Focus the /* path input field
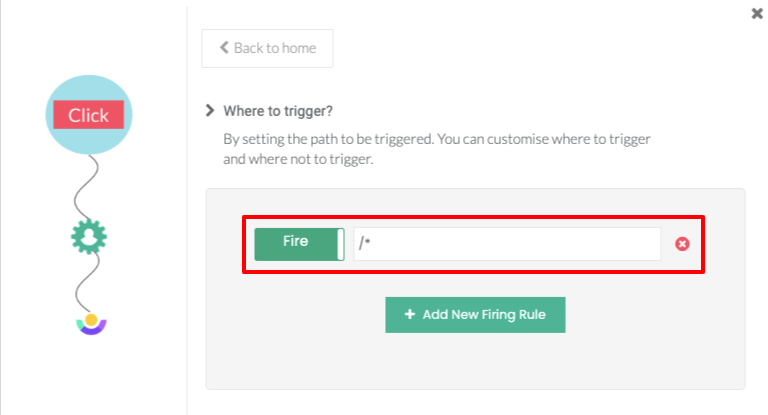The height and width of the screenshot is (415, 768). [507, 244]
